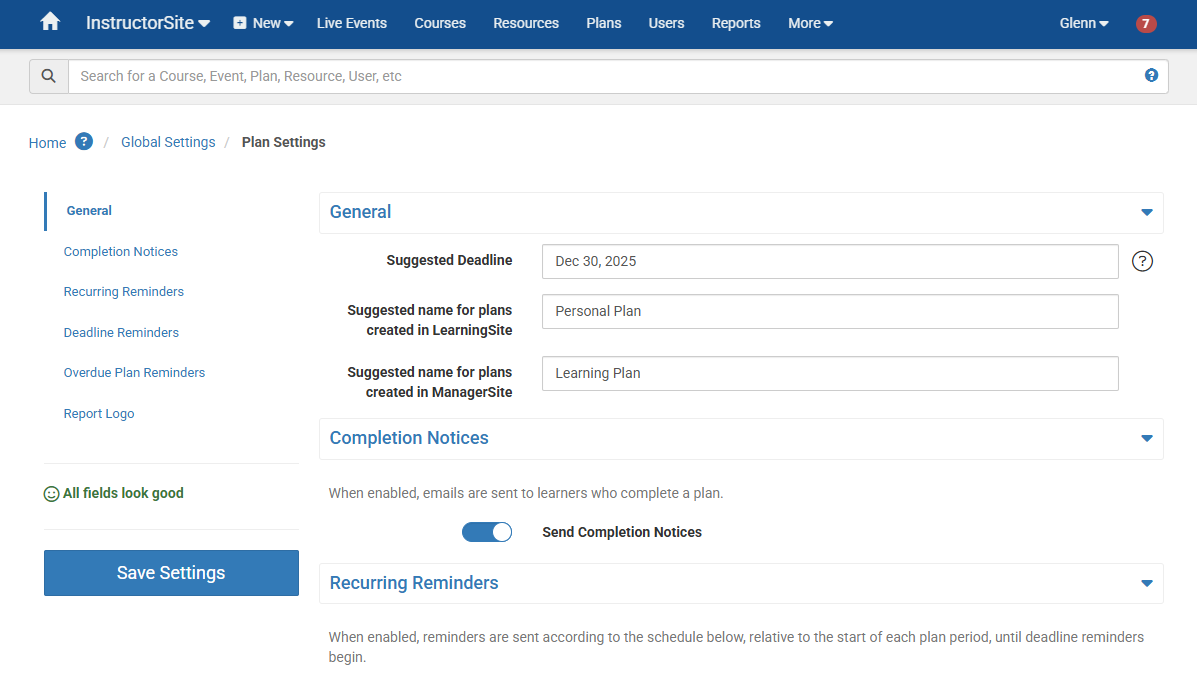Open the notifications badge showing 7

click(x=1146, y=24)
